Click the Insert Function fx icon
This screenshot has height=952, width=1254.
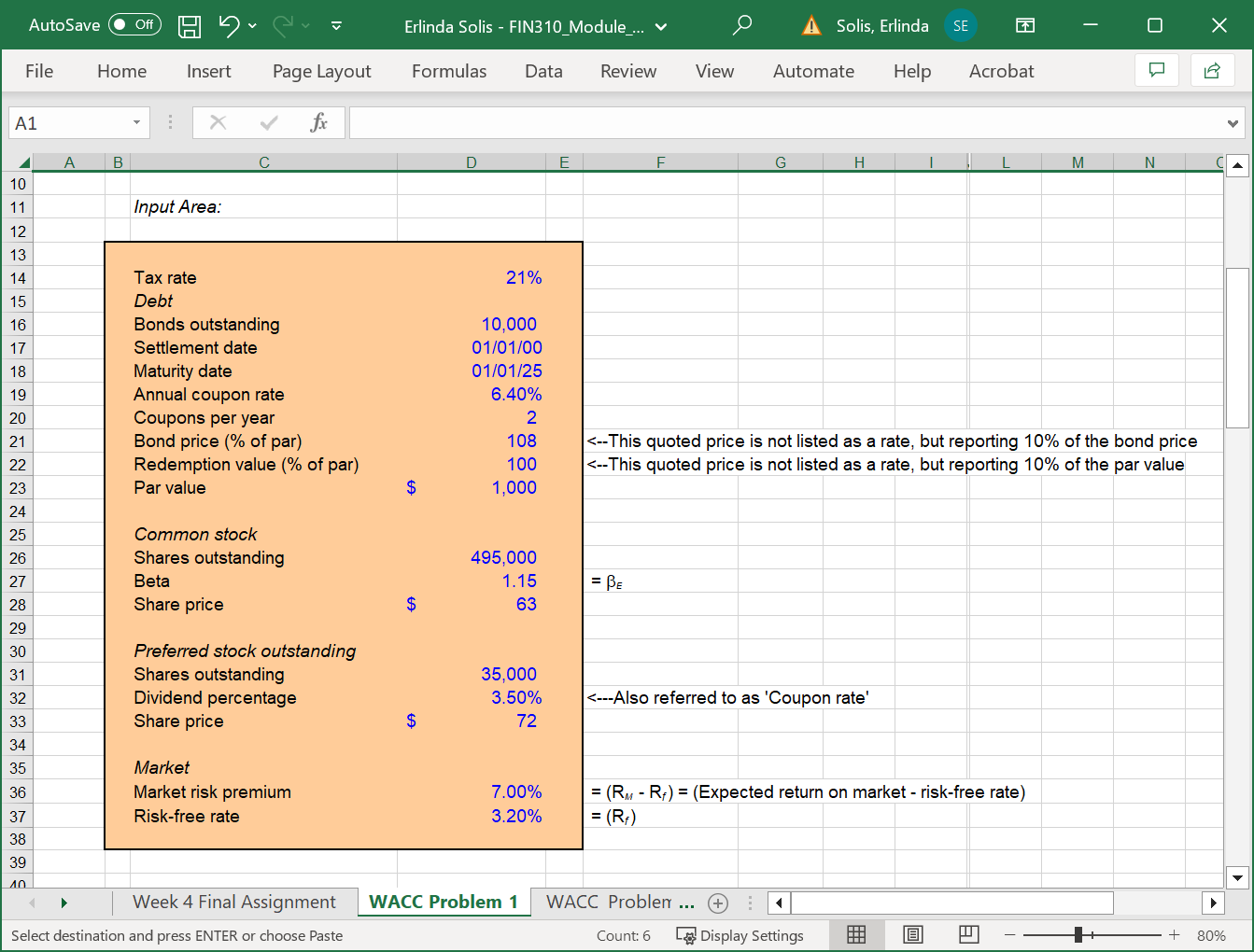[x=318, y=123]
